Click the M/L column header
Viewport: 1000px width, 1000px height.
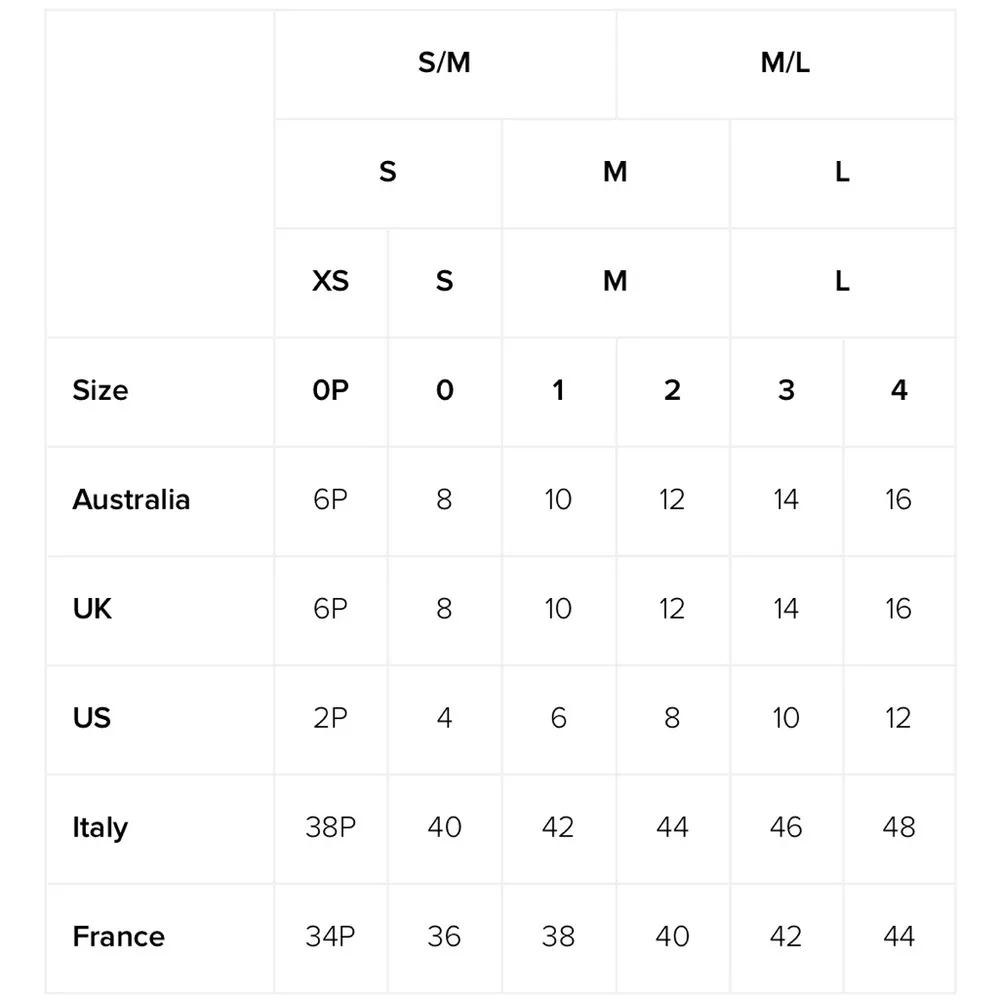coord(785,63)
